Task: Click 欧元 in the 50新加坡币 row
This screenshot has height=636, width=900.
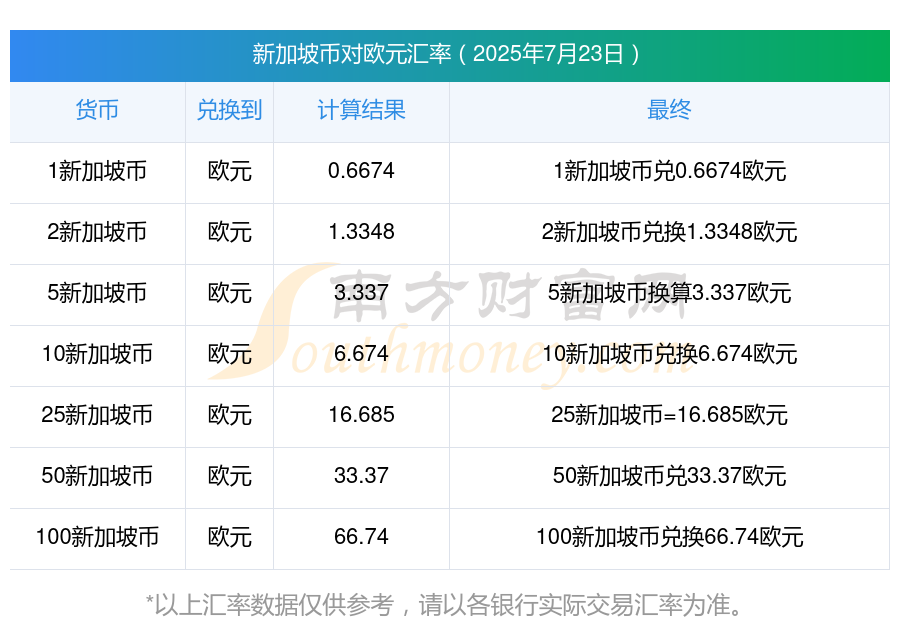Action: pos(229,476)
